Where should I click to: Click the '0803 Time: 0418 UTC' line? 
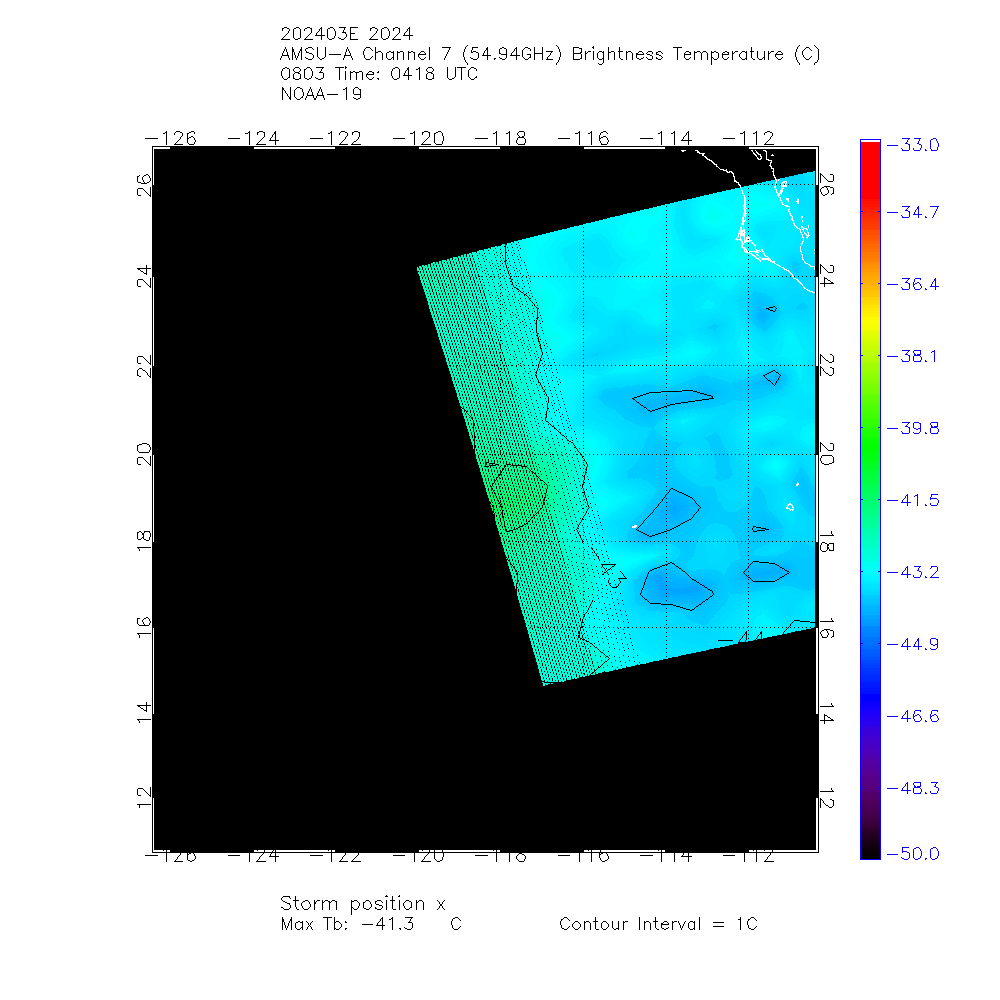point(379,74)
